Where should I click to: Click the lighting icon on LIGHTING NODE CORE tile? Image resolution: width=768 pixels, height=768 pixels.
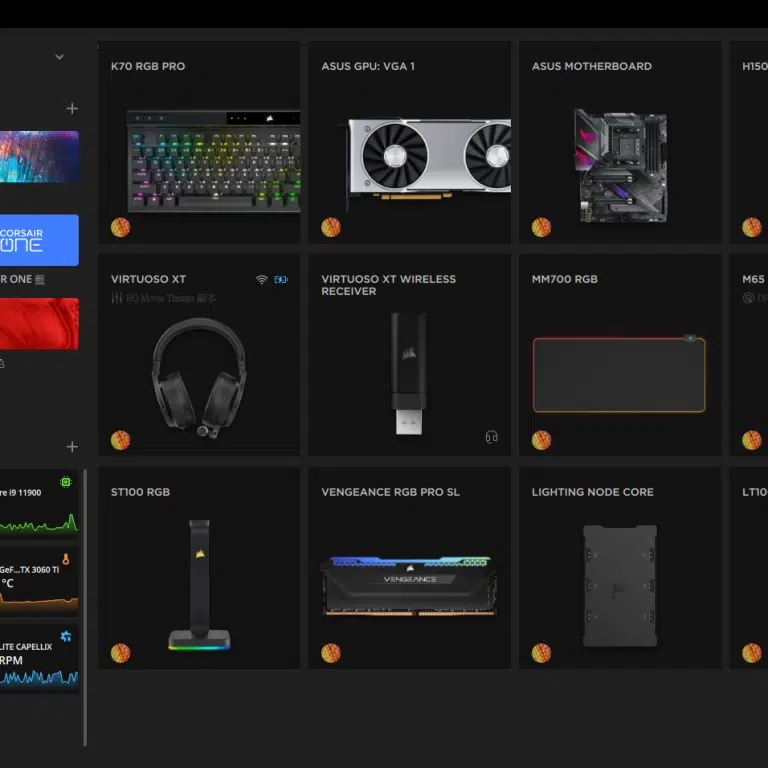click(541, 653)
